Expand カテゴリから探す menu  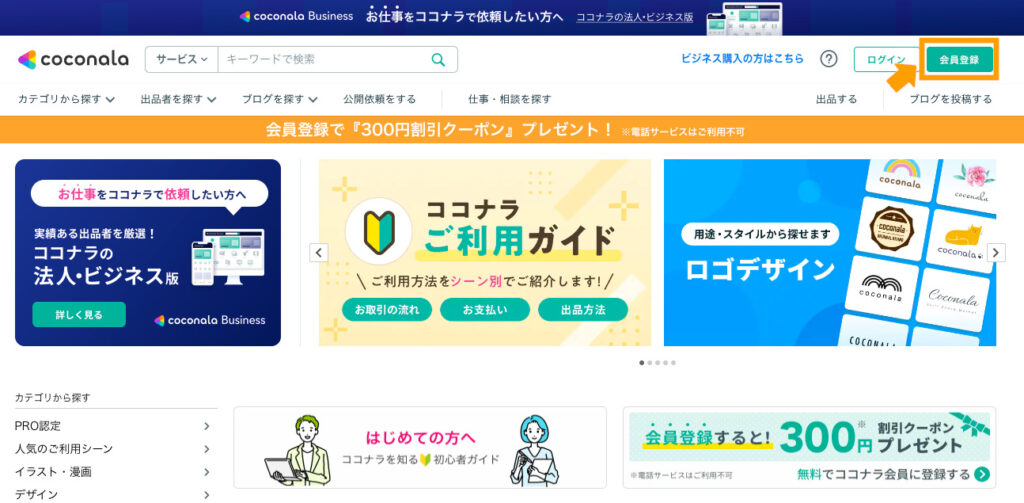pos(67,99)
